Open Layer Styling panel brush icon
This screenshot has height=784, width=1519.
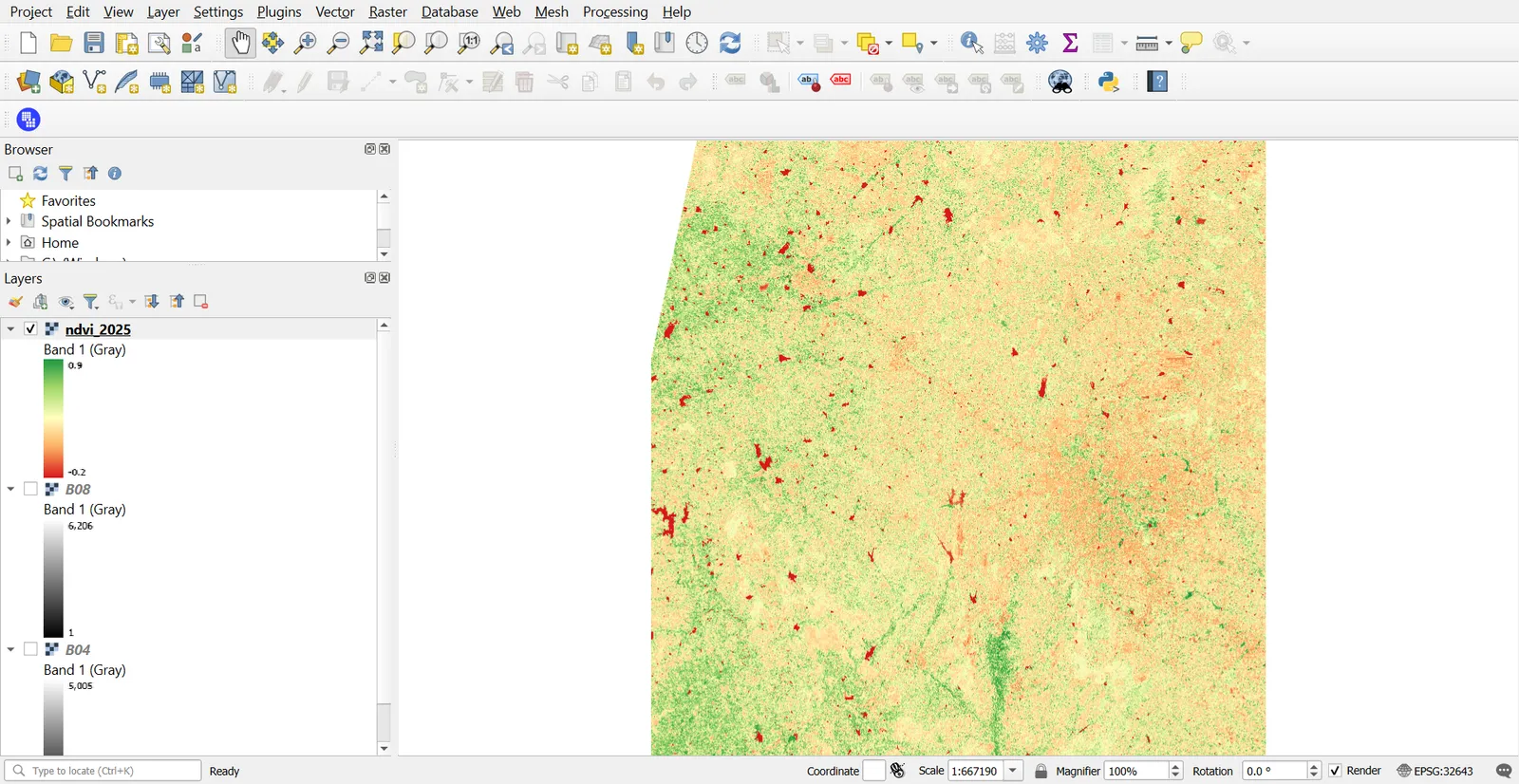click(16, 302)
